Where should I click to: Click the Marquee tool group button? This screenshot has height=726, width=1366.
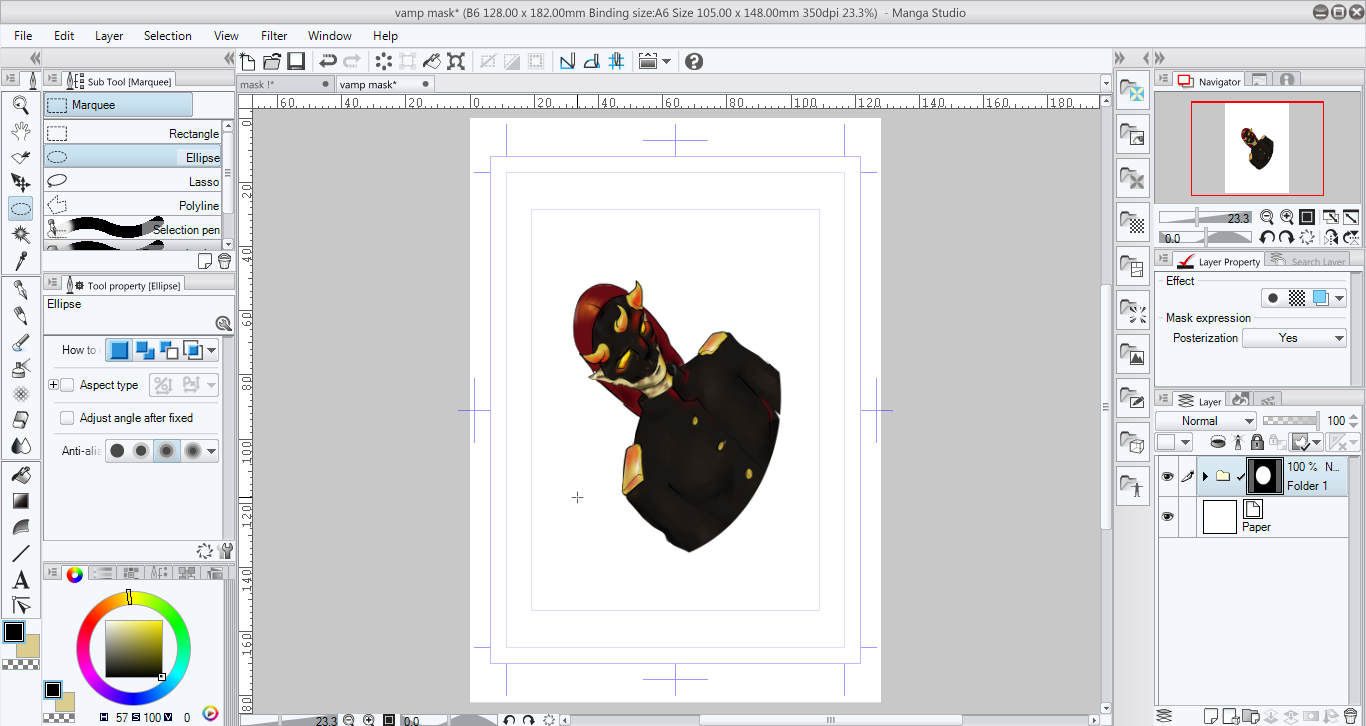click(118, 104)
